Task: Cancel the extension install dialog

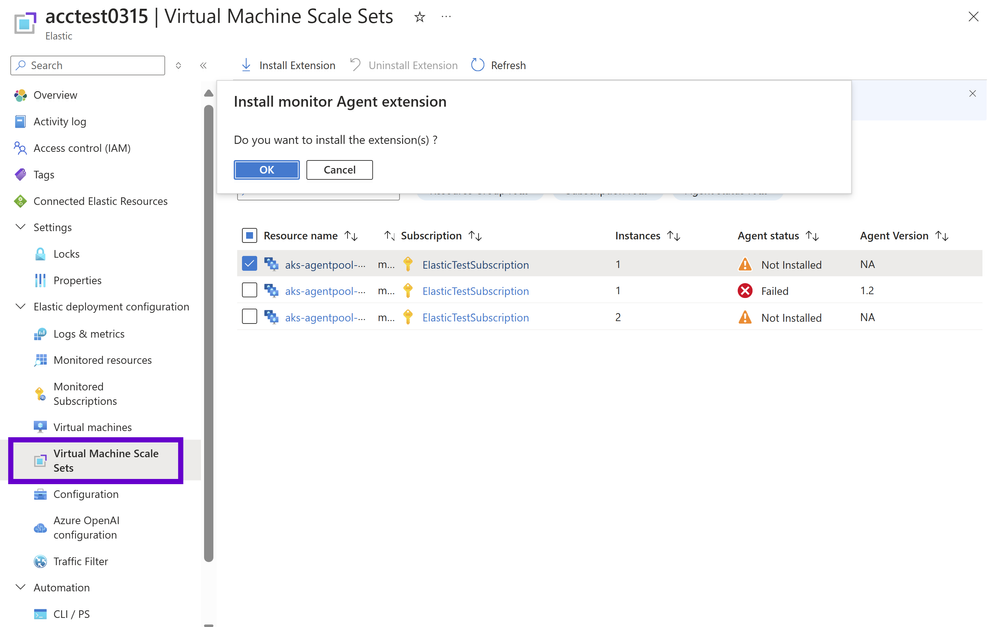Action: click(339, 170)
